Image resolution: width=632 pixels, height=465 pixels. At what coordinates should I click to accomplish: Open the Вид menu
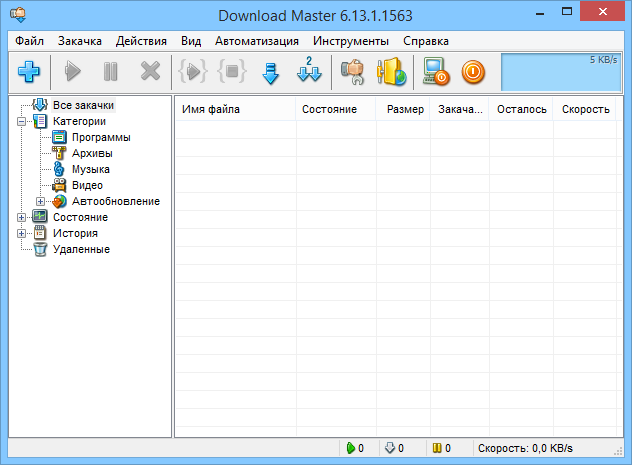191,41
